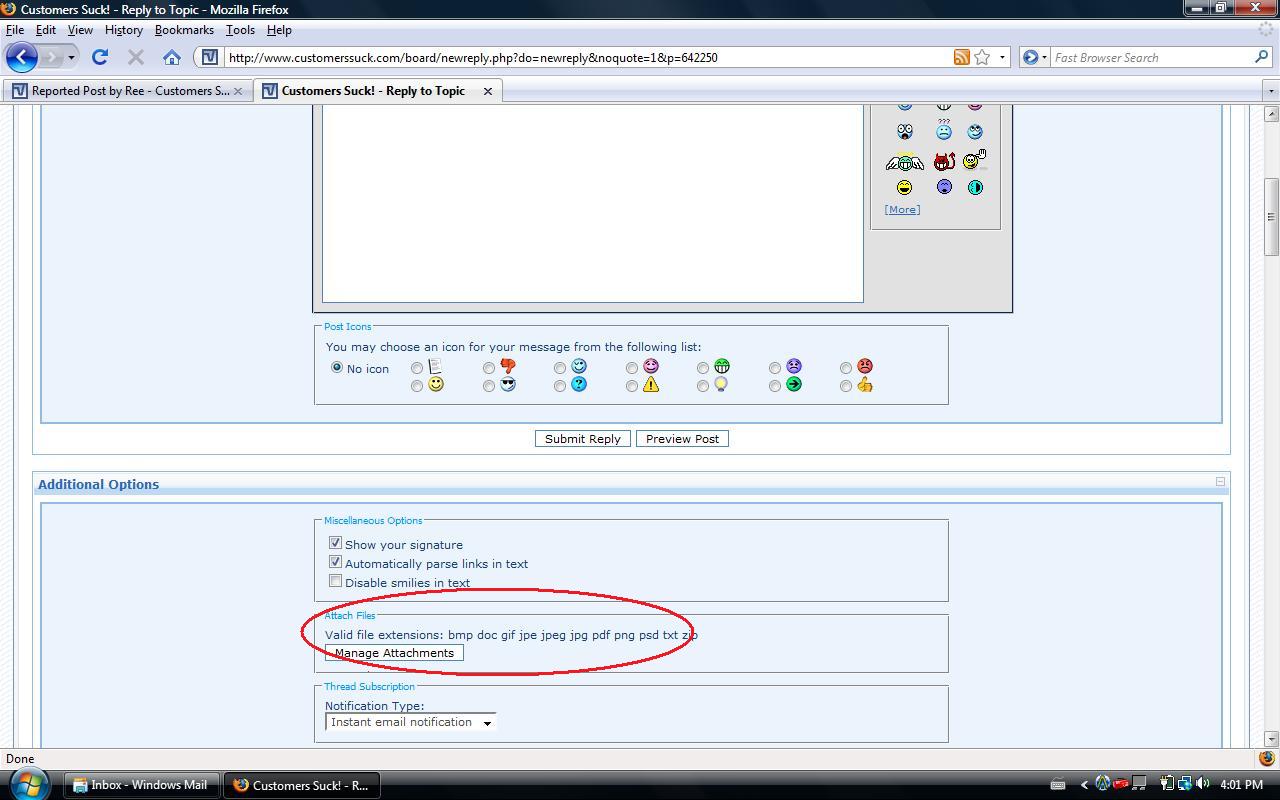Select the yellow warning triangle post icon
The height and width of the screenshot is (800, 1280).
pyautogui.click(x=631, y=386)
